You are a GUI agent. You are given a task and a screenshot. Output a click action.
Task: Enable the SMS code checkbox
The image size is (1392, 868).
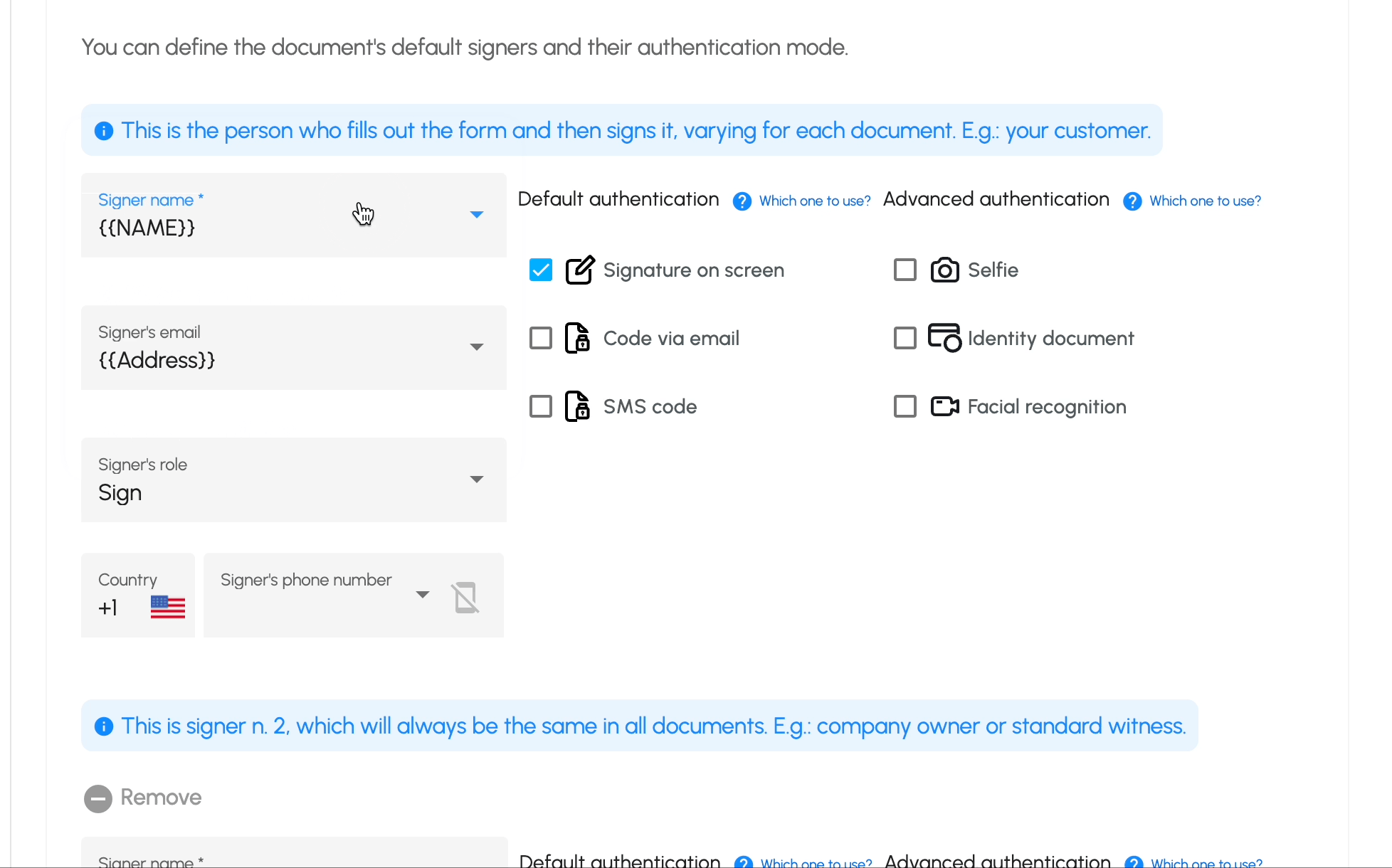point(540,406)
